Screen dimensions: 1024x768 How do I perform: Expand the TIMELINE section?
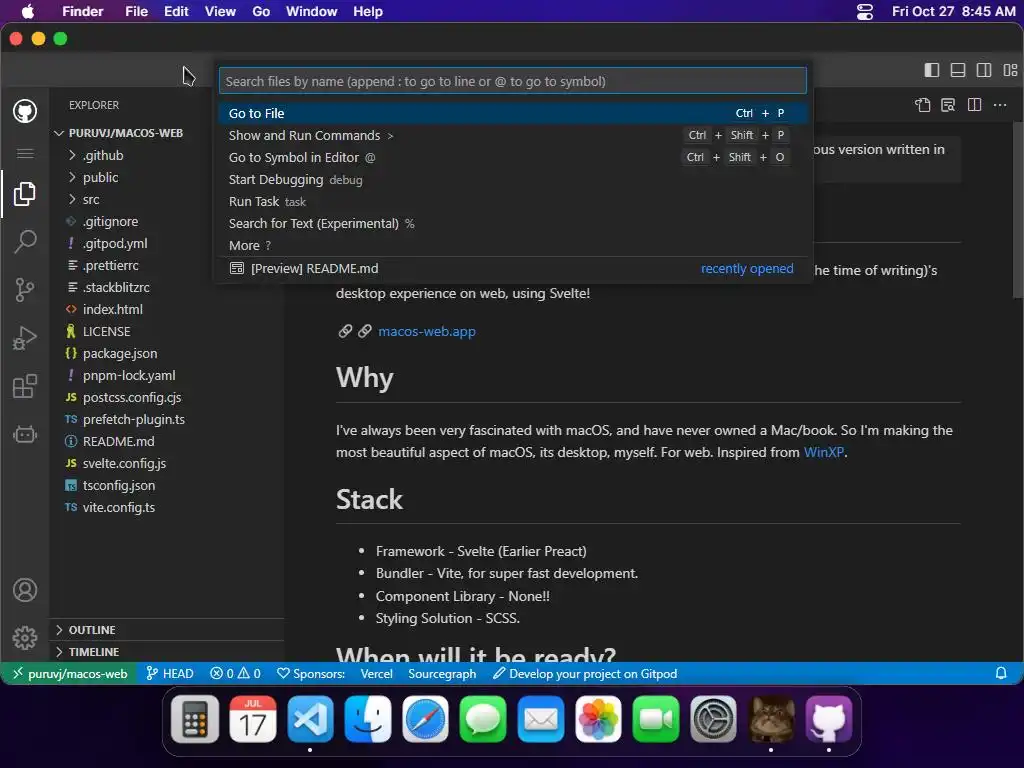pos(167,652)
